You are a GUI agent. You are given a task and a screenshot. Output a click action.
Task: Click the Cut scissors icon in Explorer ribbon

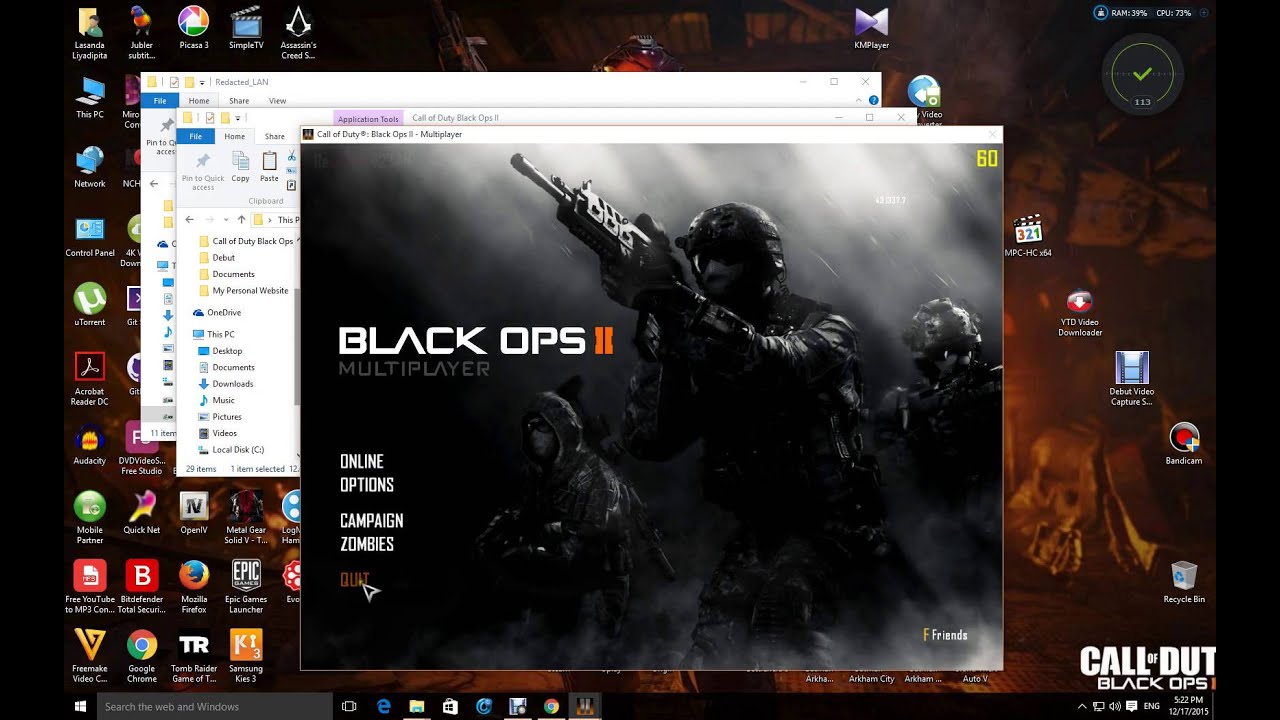(x=291, y=157)
